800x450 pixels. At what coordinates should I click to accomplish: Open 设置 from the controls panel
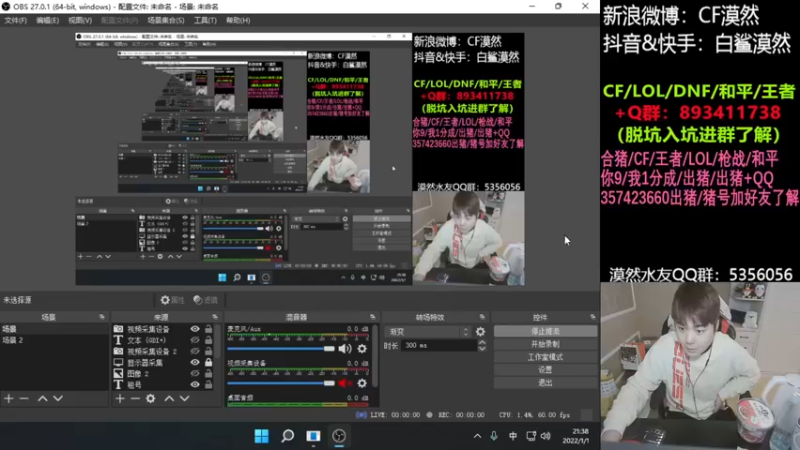pyautogui.click(x=545, y=370)
